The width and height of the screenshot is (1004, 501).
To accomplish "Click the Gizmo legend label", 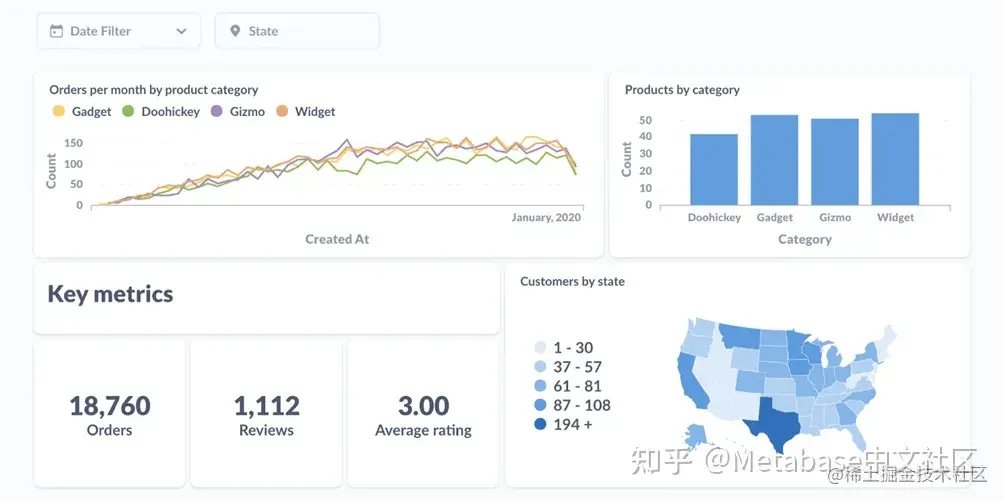I will [x=247, y=111].
